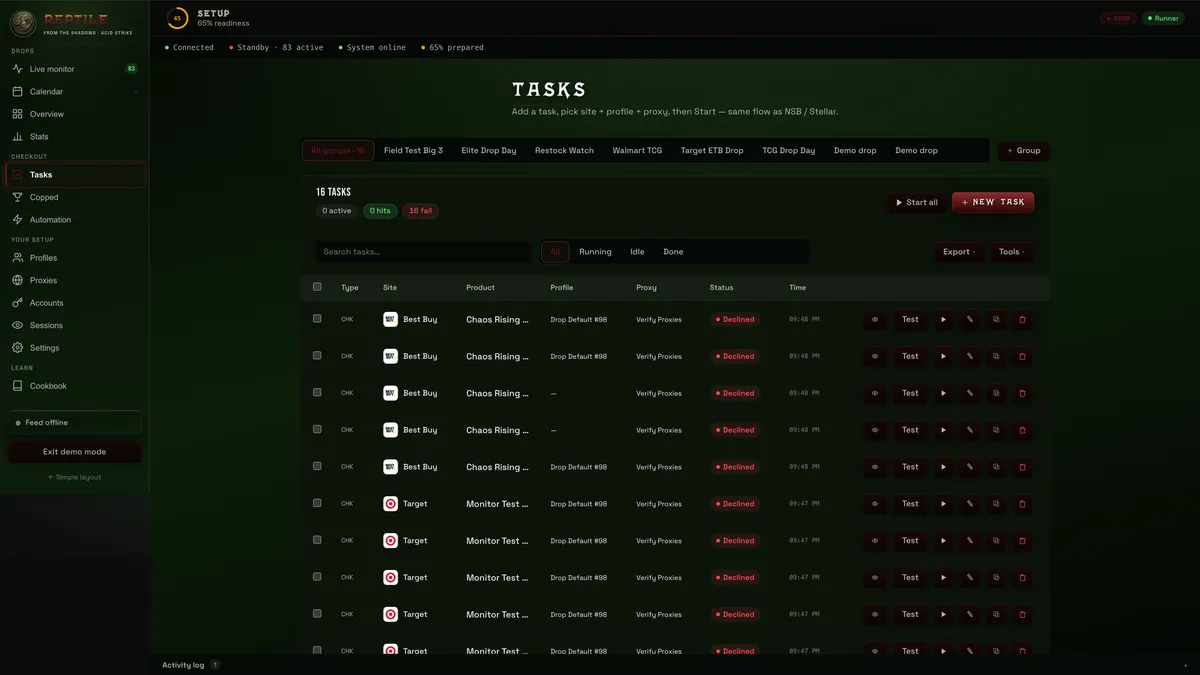This screenshot has height=675, width=1200.
Task: Edit the first Target task with the pencil icon
Action: point(969,504)
